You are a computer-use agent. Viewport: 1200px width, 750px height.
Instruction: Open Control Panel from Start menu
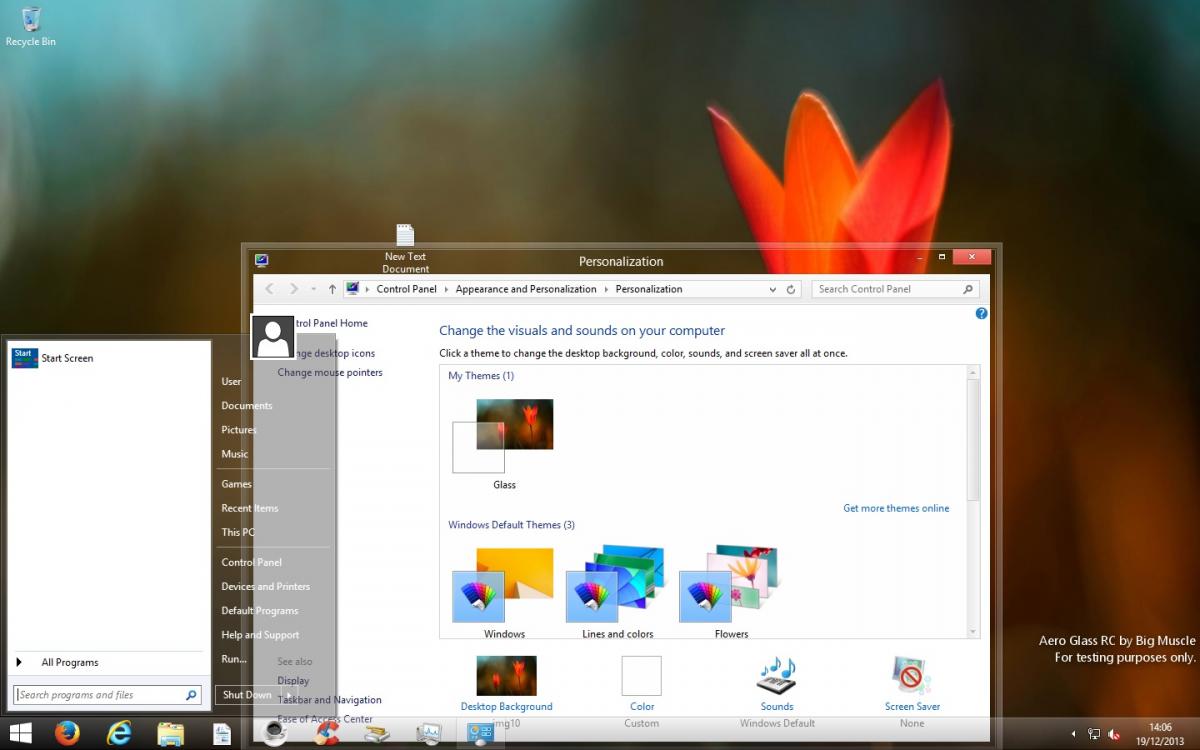point(252,562)
